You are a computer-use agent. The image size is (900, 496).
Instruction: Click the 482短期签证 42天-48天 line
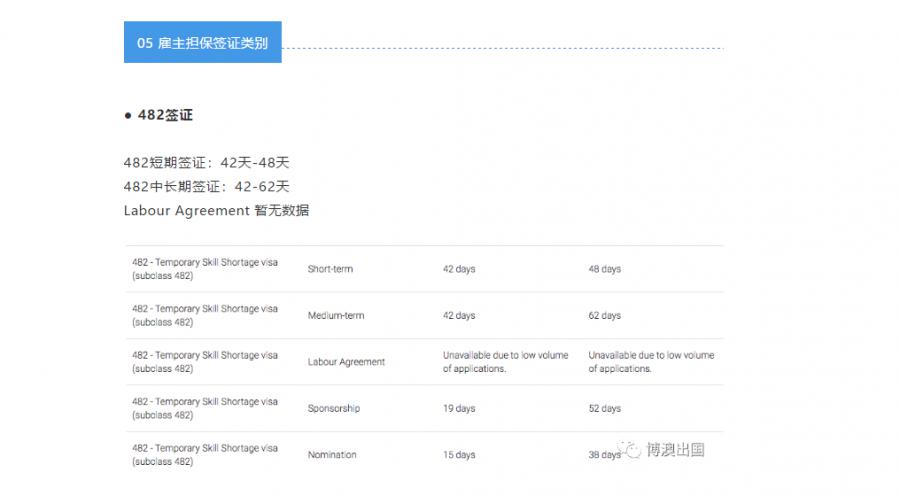point(206,162)
